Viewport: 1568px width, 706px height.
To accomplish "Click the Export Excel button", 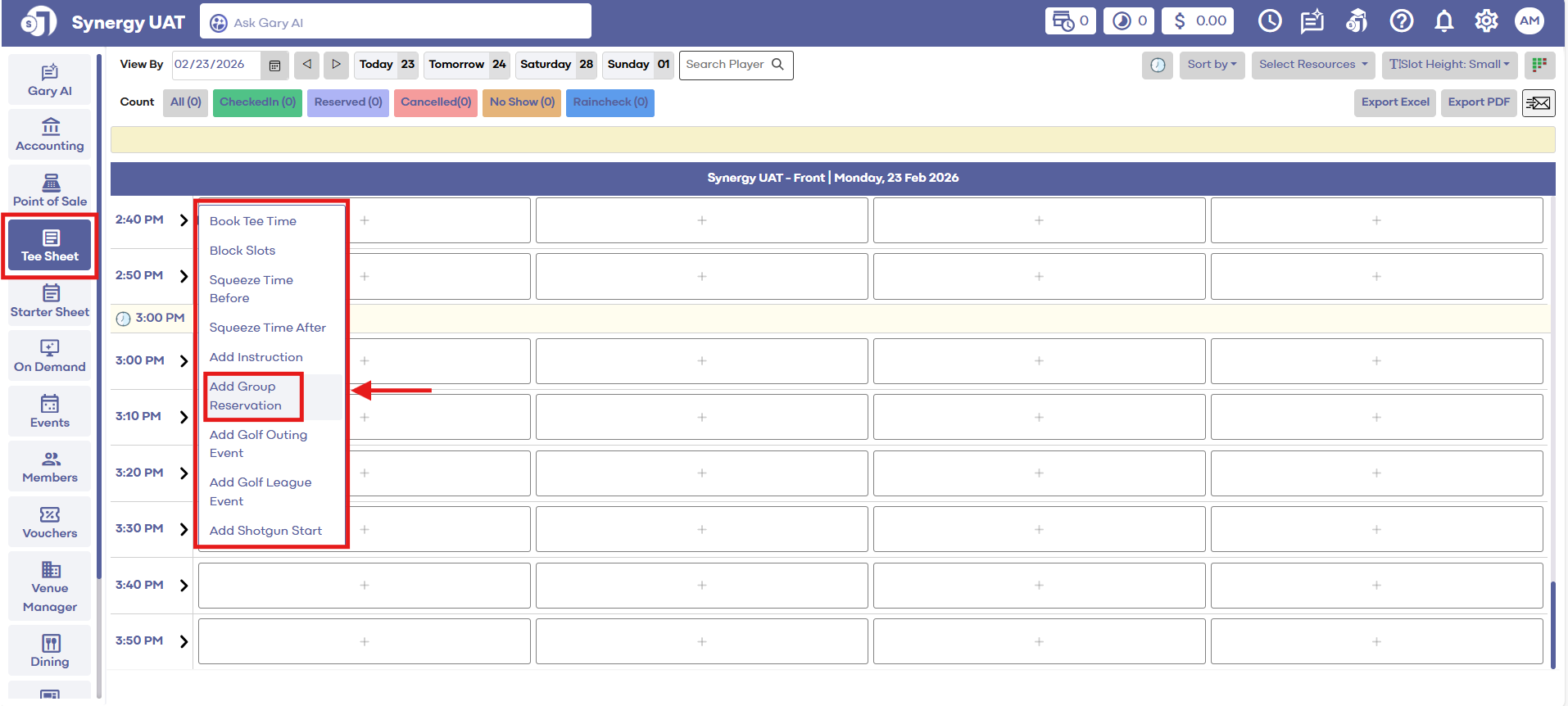I will coord(1394,102).
